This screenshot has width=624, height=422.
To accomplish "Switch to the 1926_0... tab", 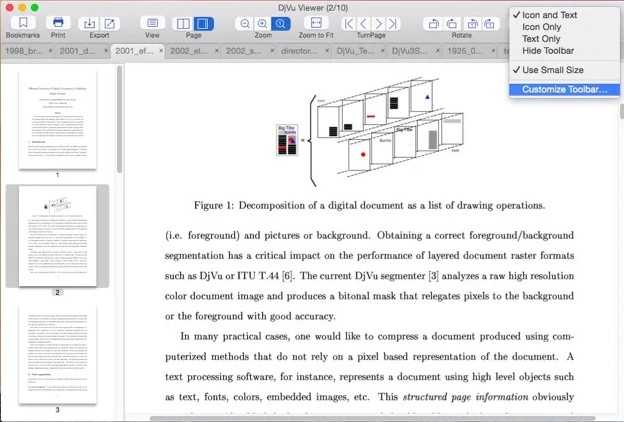I will pos(464,51).
